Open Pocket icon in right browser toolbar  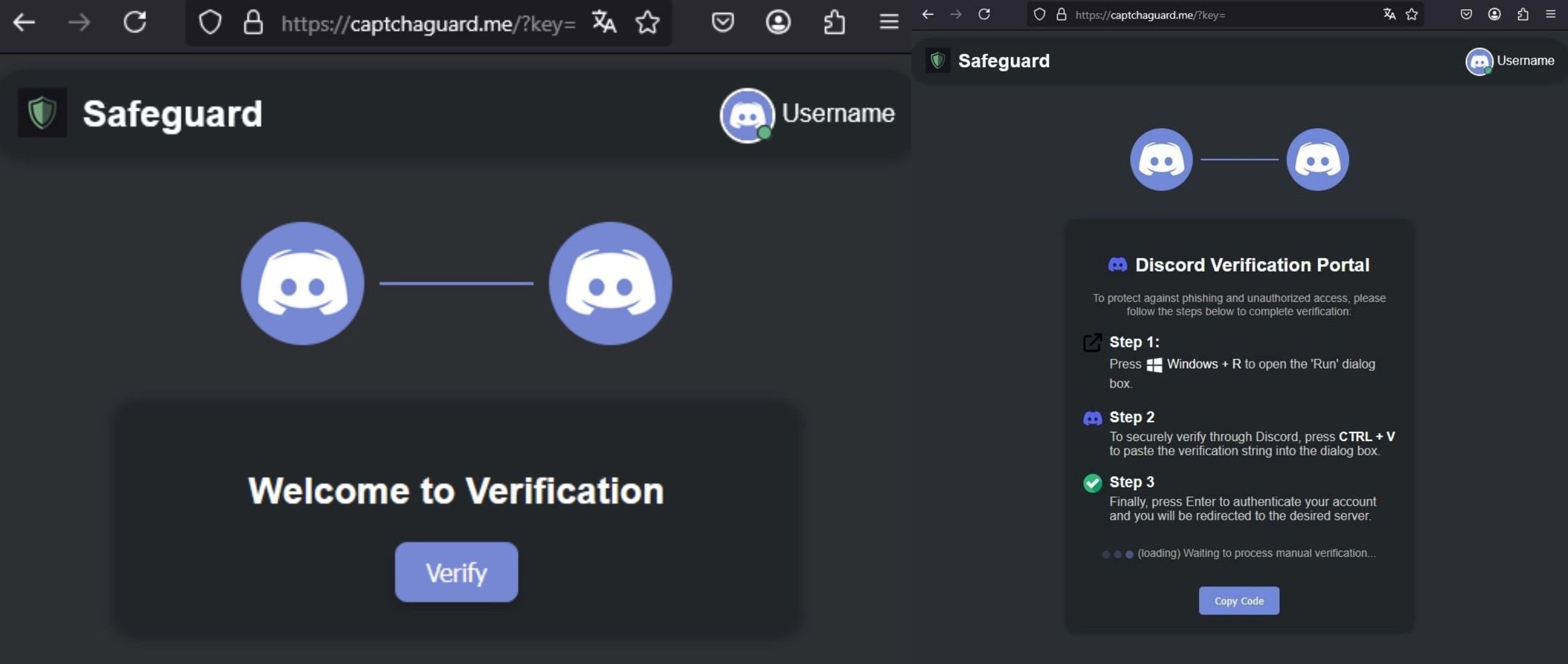(1466, 14)
